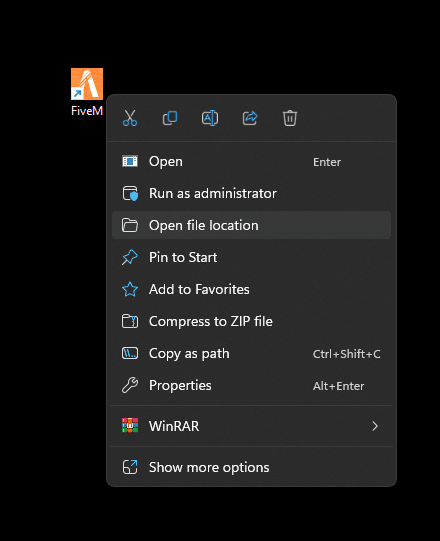
Task: Choose Copy as path
Action: coord(251,354)
